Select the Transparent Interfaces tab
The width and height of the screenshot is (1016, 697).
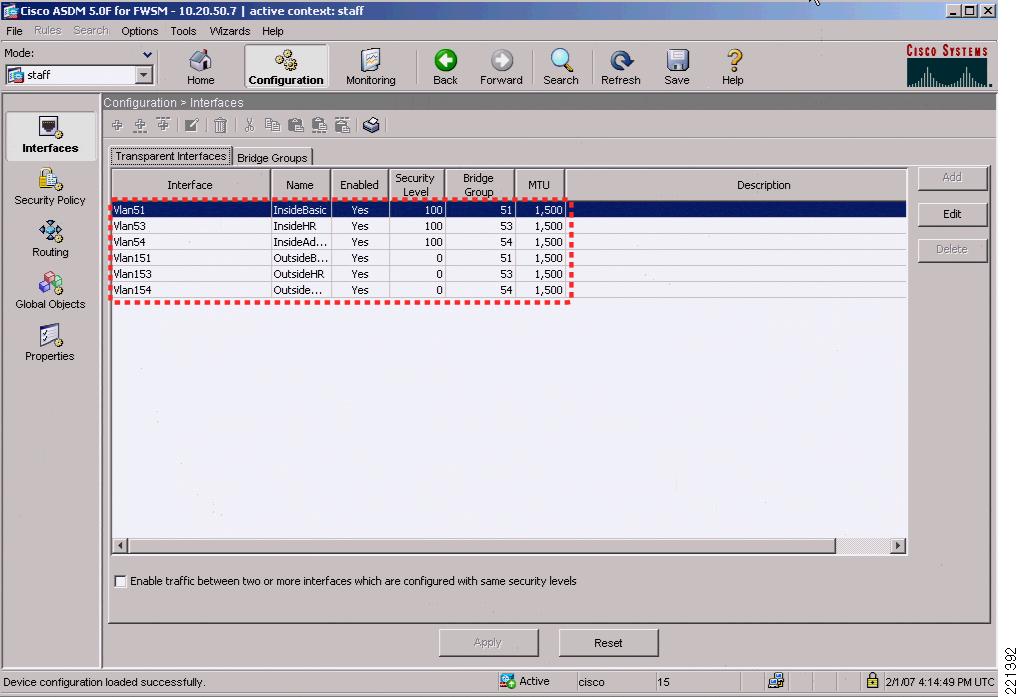tap(171, 156)
